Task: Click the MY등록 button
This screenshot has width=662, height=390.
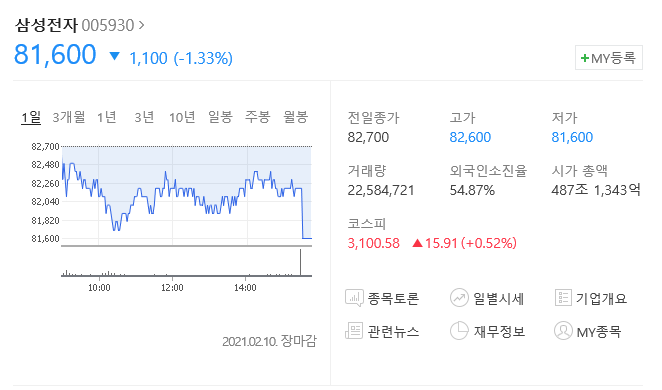Action: (x=609, y=57)
